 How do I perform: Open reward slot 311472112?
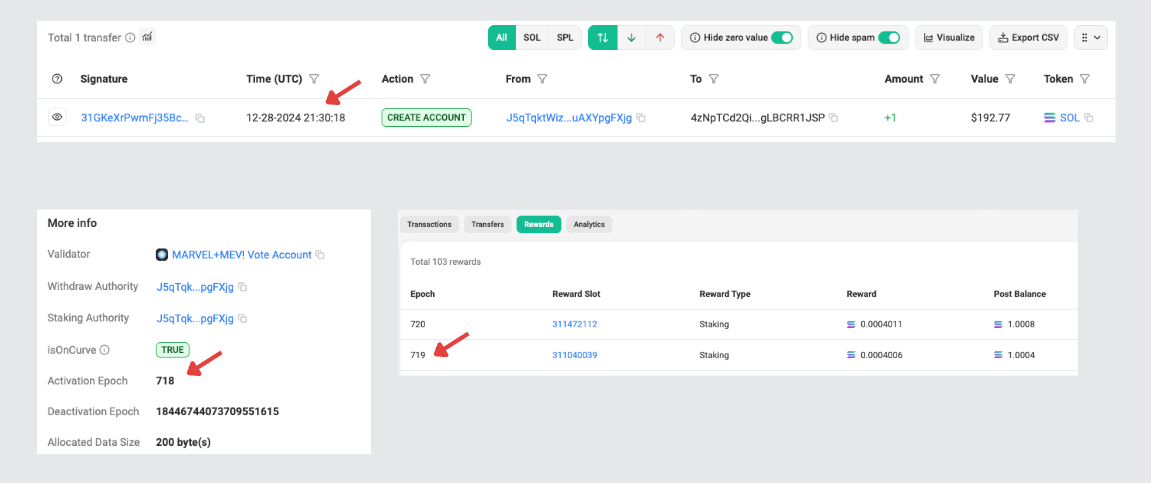pyautogui.click(x=575, y=324)
